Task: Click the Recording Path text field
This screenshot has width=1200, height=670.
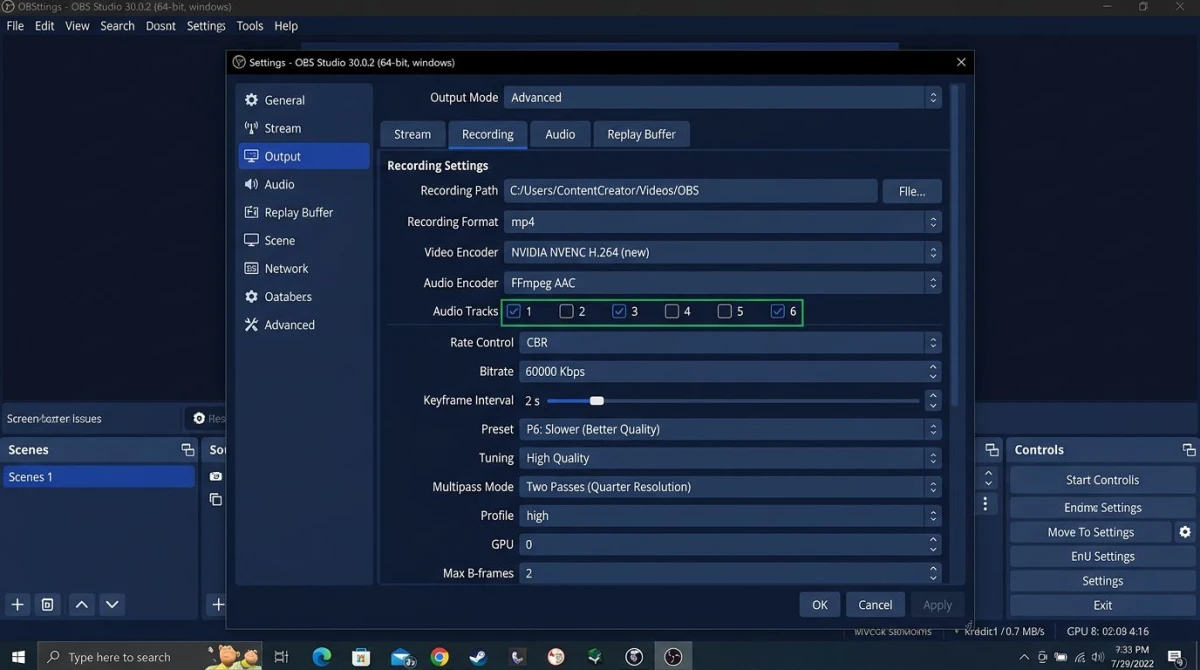Action: pyautogui.click(x=690, y=191)
